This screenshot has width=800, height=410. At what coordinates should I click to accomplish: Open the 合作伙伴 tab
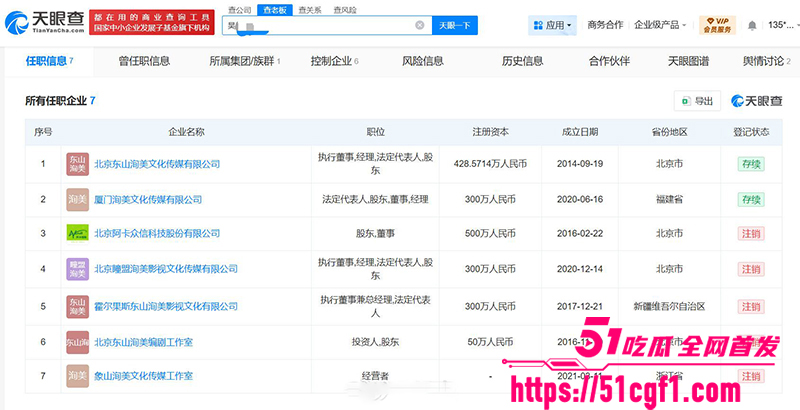point(609,61)
